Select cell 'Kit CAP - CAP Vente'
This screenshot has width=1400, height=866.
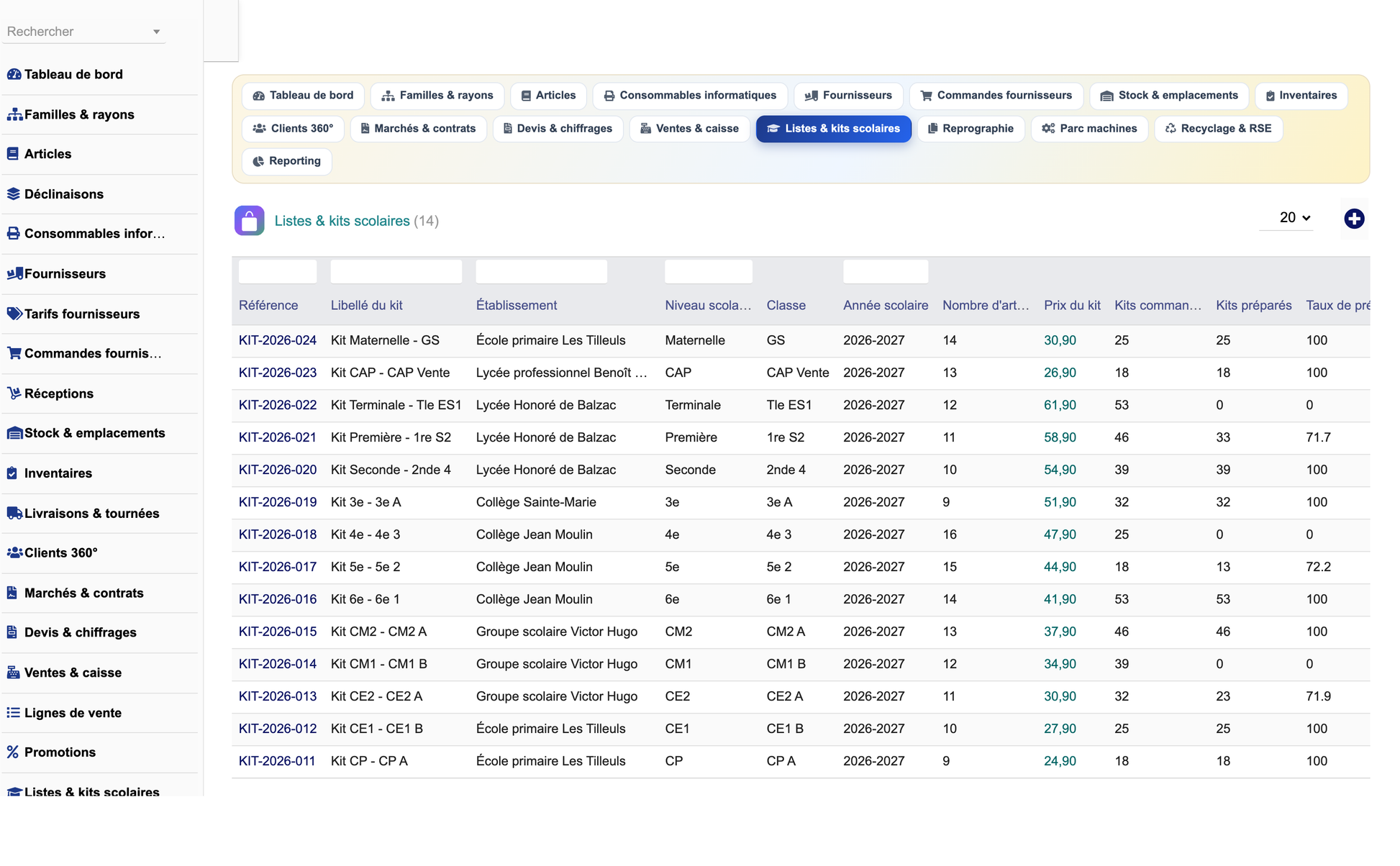[x=390, y=373]
